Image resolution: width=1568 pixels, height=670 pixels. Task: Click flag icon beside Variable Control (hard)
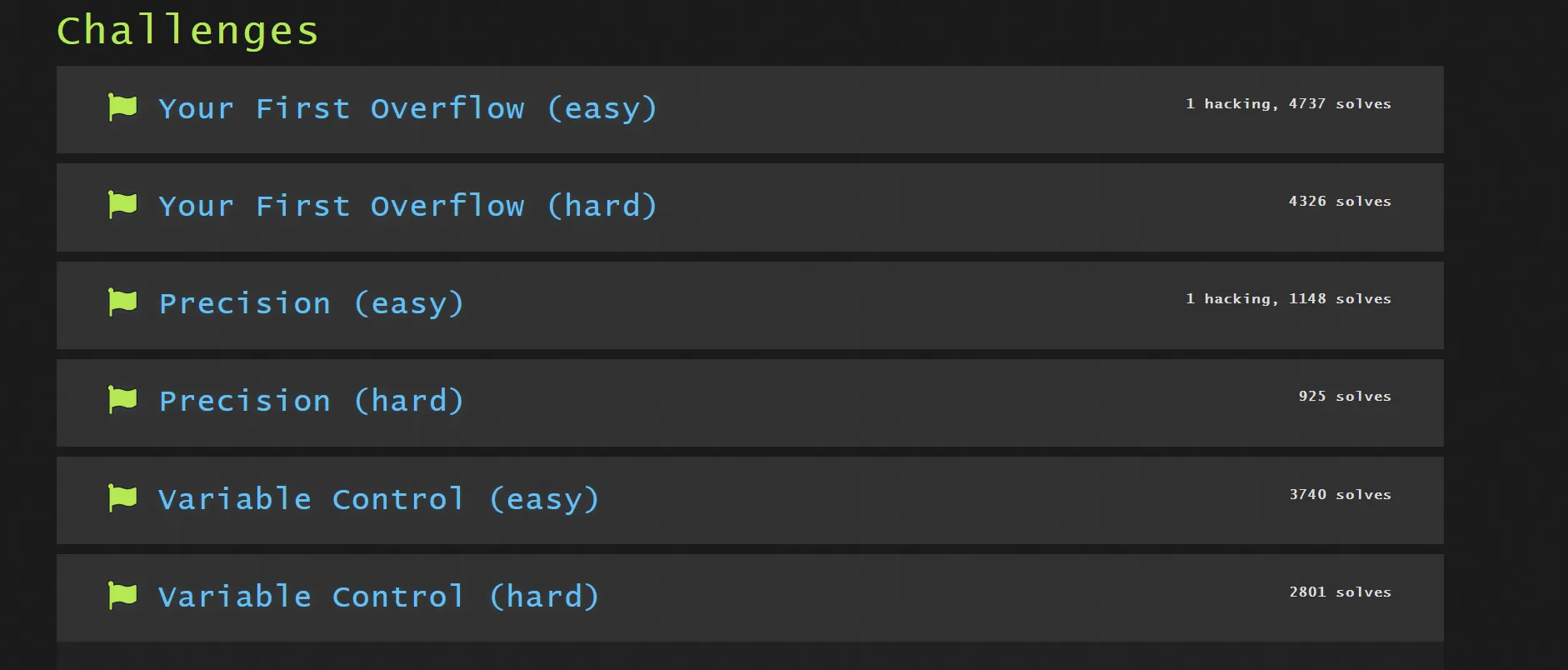coord(122,596)
